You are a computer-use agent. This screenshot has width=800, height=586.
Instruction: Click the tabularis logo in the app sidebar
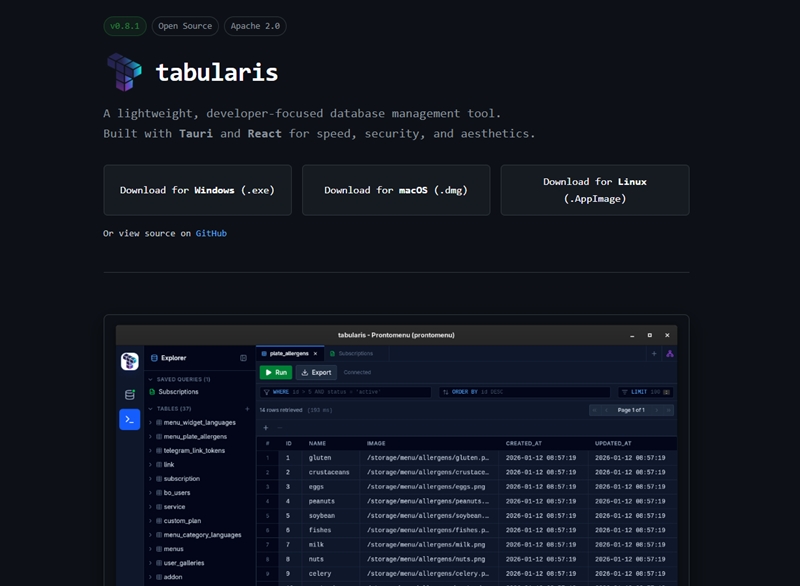130,361
